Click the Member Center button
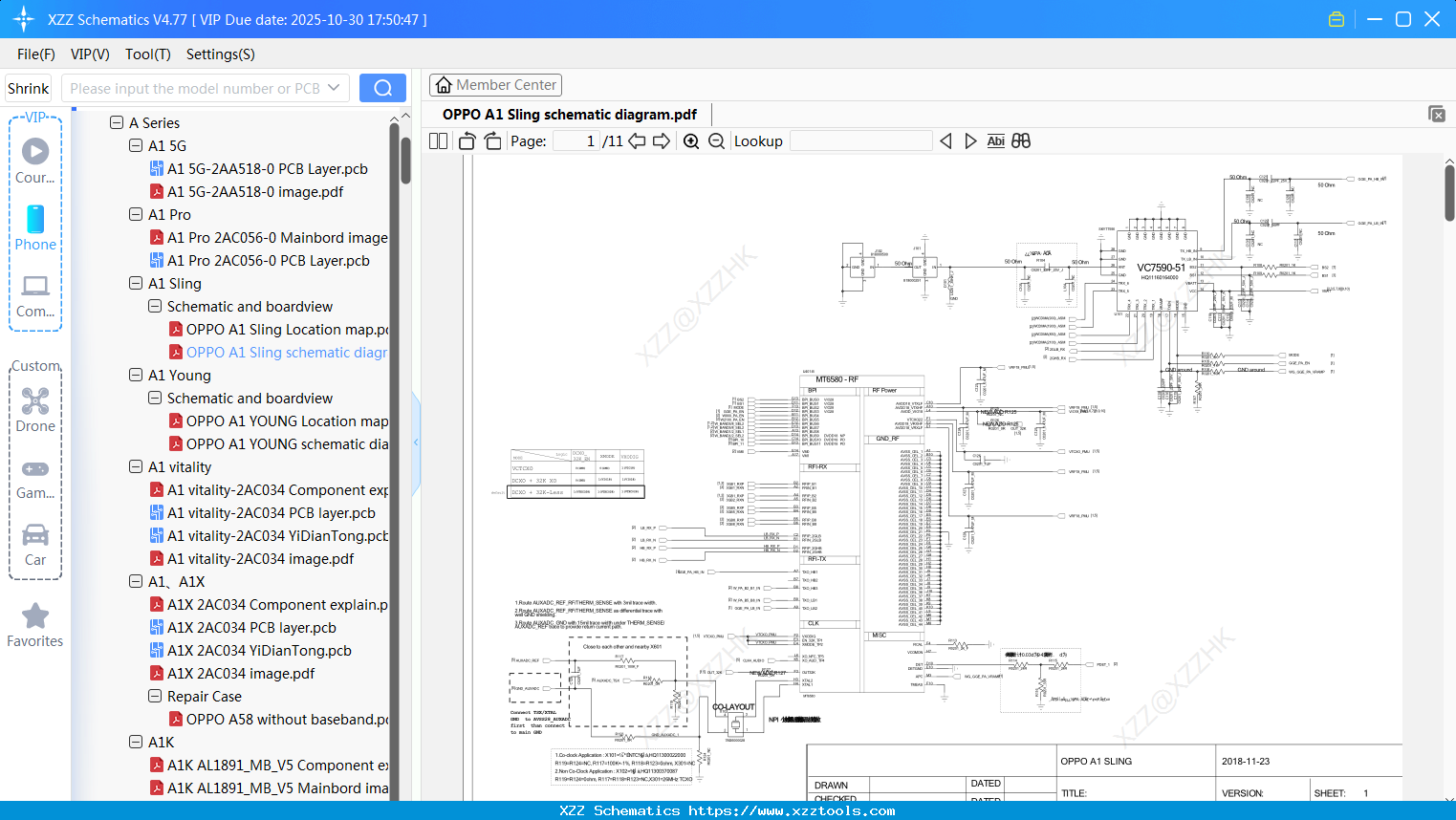The width and height of the screenshot is (1456, 820). pyautogui.click(x=495, y=85)
